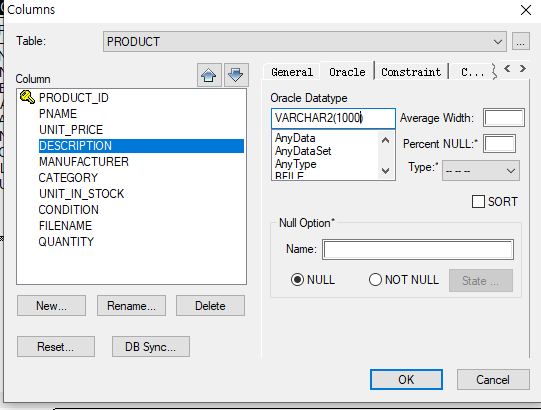Click the DB Sync... button
This screenshot has height=410, width=541.
coord(150,346)
